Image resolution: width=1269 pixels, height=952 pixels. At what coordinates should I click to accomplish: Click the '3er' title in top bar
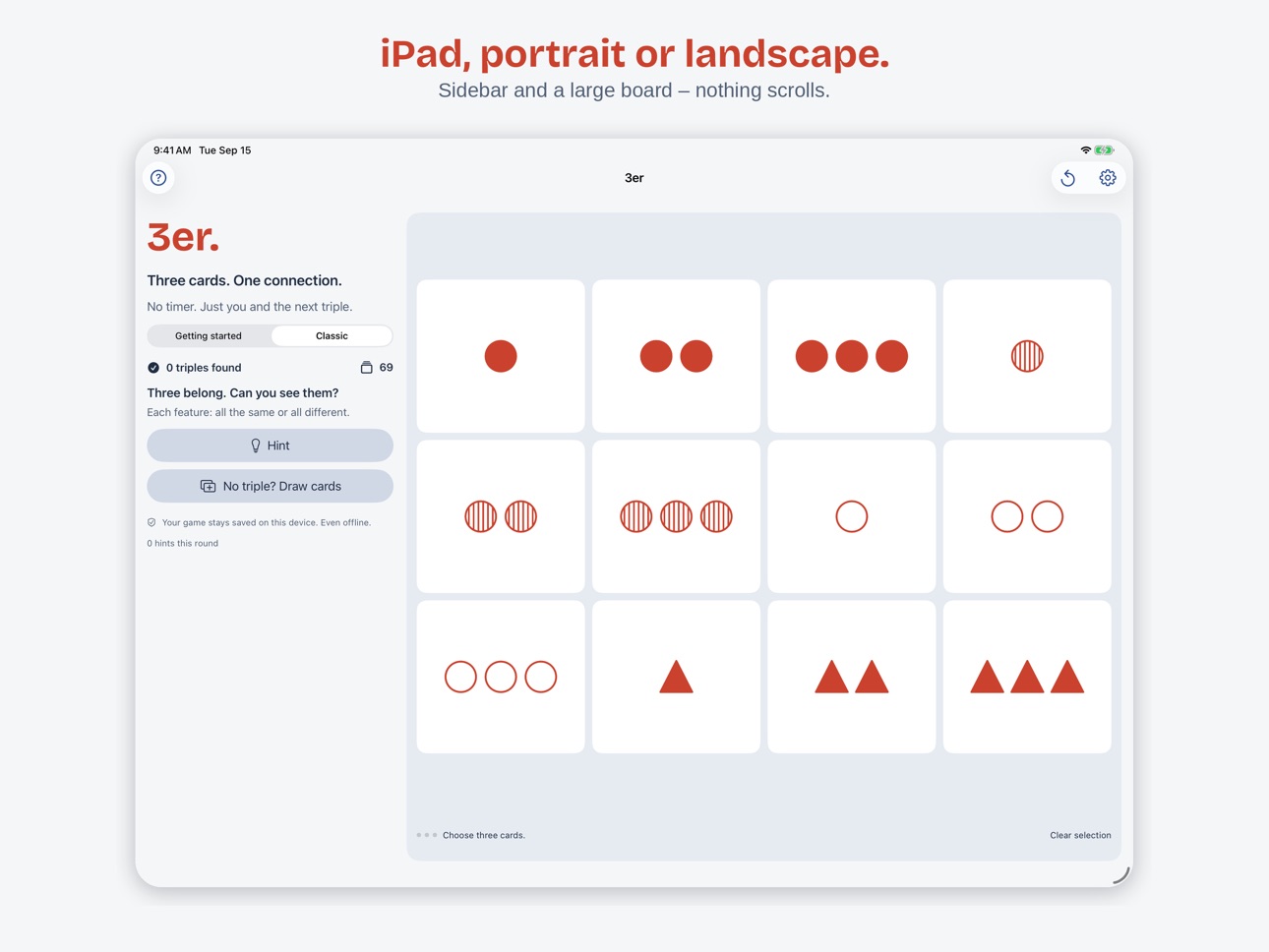tap(634, 178)
